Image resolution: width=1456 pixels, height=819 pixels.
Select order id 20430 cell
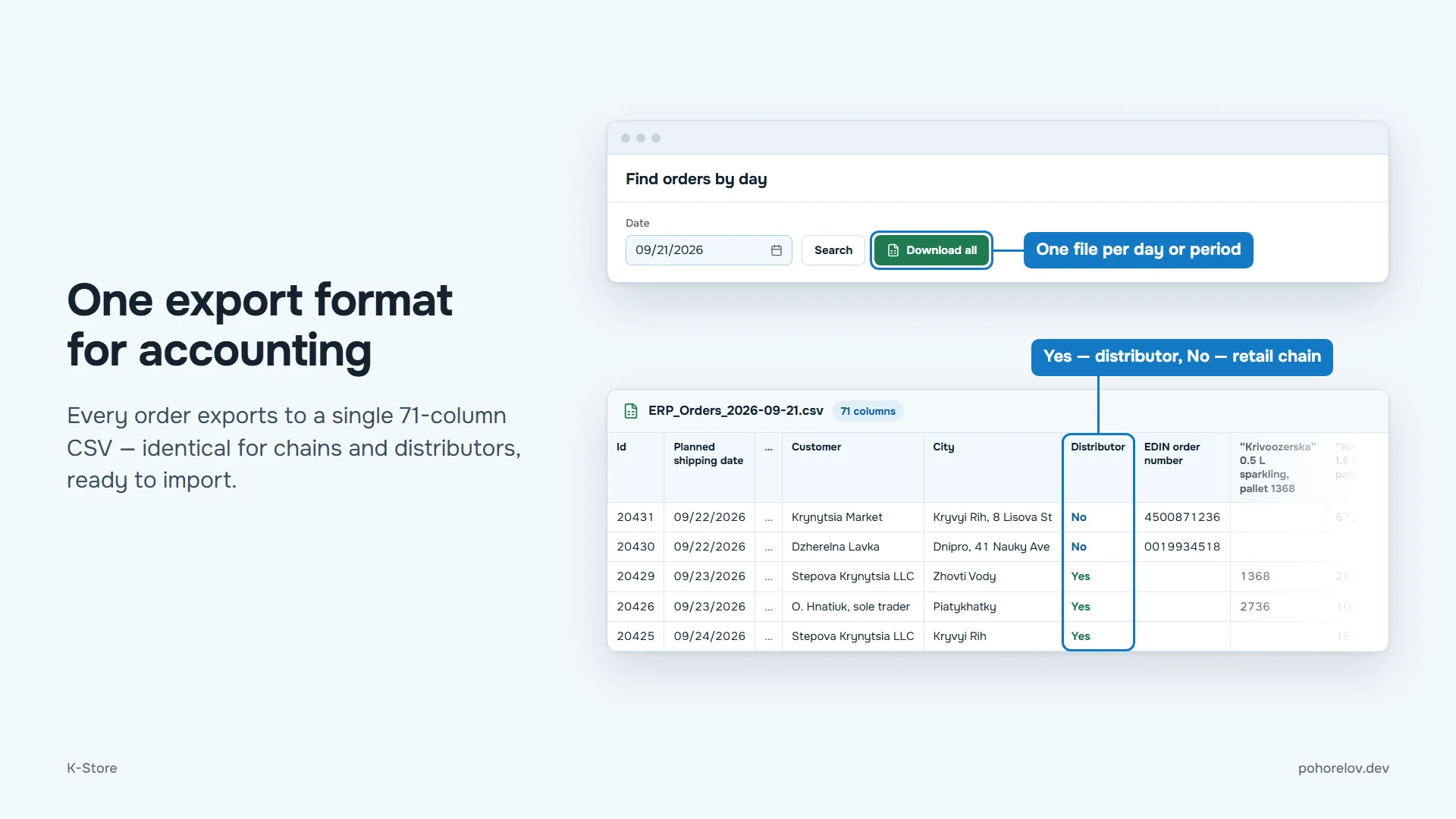pyautogui.click(x=635, y=547)
